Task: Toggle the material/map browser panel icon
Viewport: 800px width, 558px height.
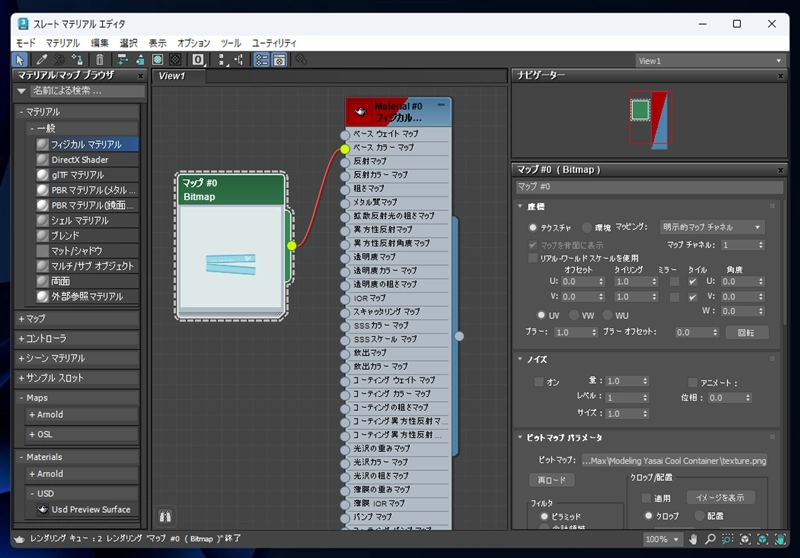Action: tap(261, 60)
